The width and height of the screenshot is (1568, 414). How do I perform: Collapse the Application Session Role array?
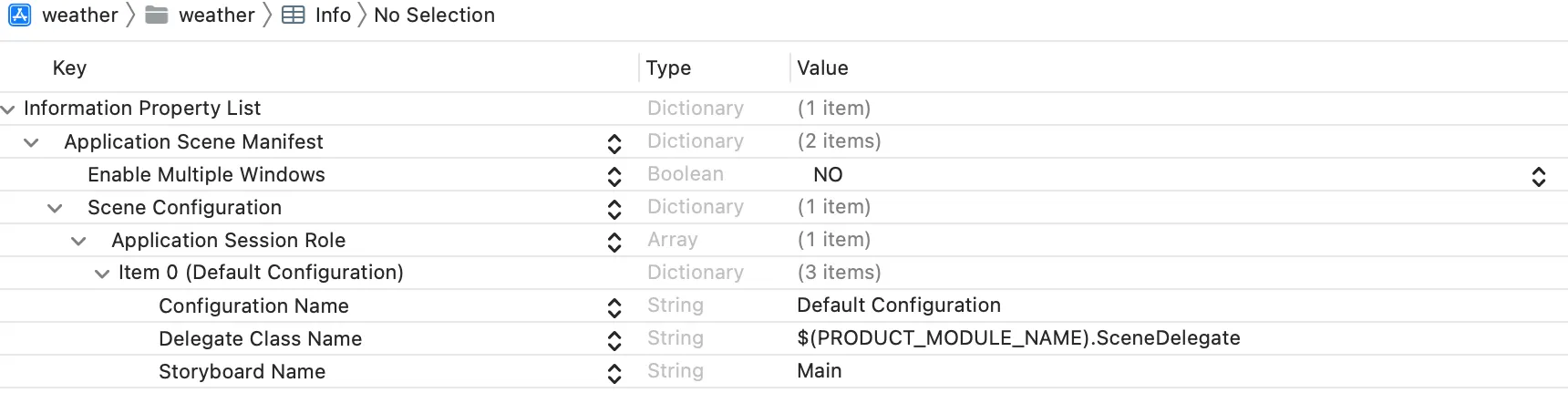click(78, 241)
